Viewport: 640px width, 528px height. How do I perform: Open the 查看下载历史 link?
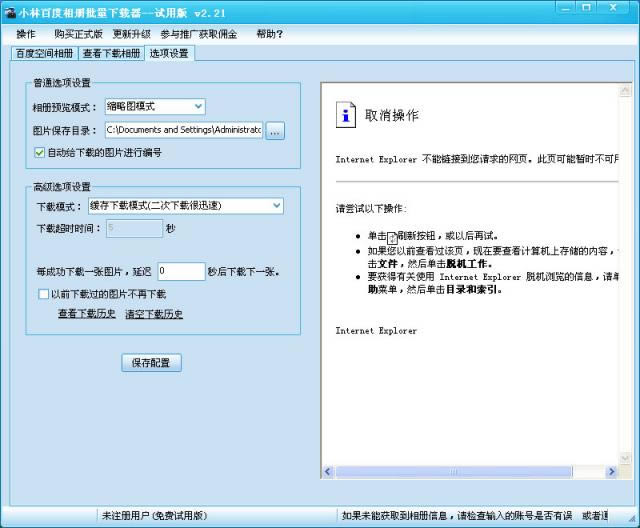(87, 314)
